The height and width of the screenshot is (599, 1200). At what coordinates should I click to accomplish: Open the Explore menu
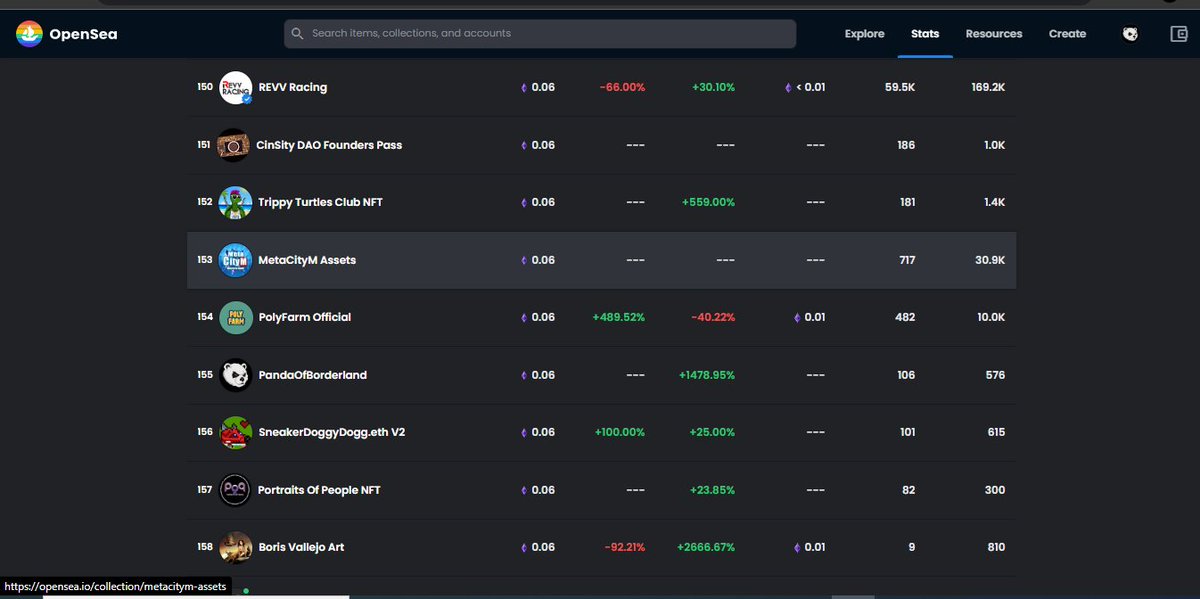point(864,34)
